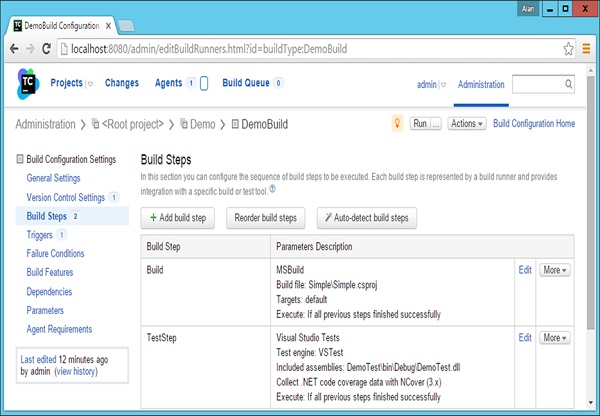Click the help icon after the Build Steps description

pyautogui.click(x=272, y=189)
